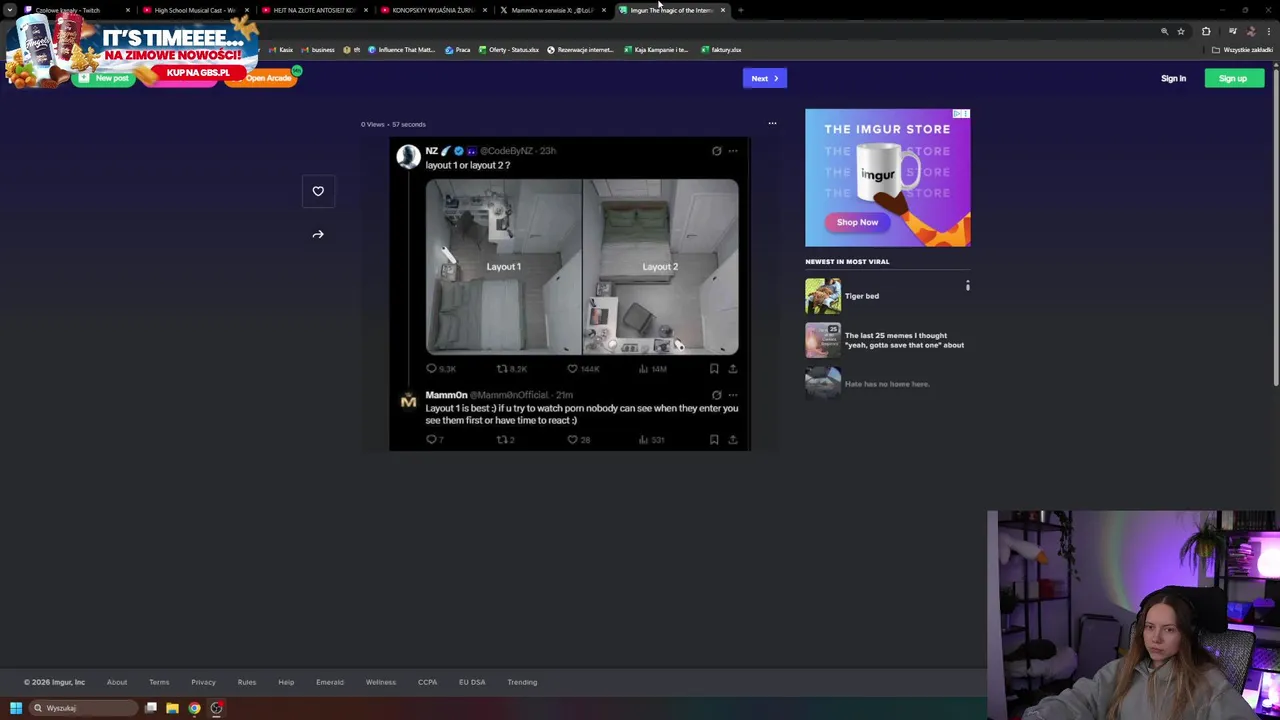Open the Emerald footer link
Image resolution: width=1280 pixels, height=720 pixels.
[x=330, y=682]
